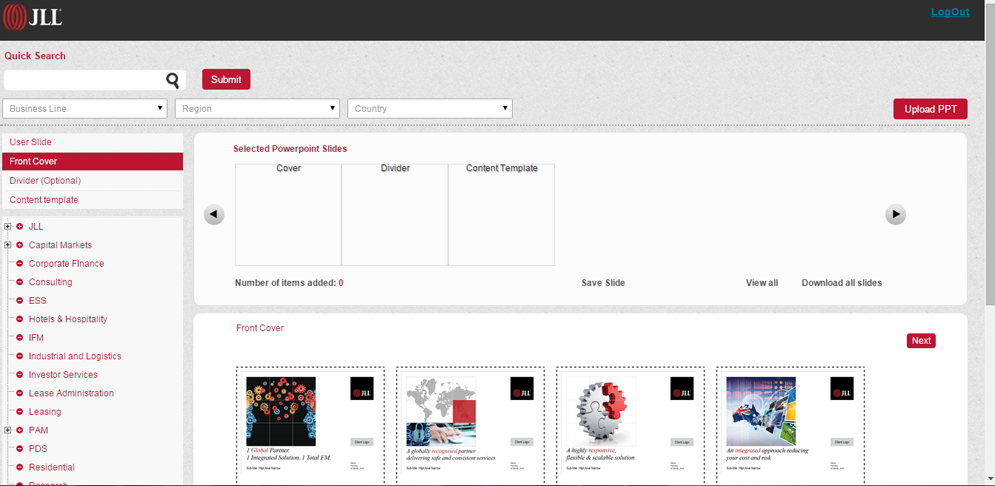This screenshot has width=995, height=486.
Task: Select the User Slide menu item
Action: 93,142
